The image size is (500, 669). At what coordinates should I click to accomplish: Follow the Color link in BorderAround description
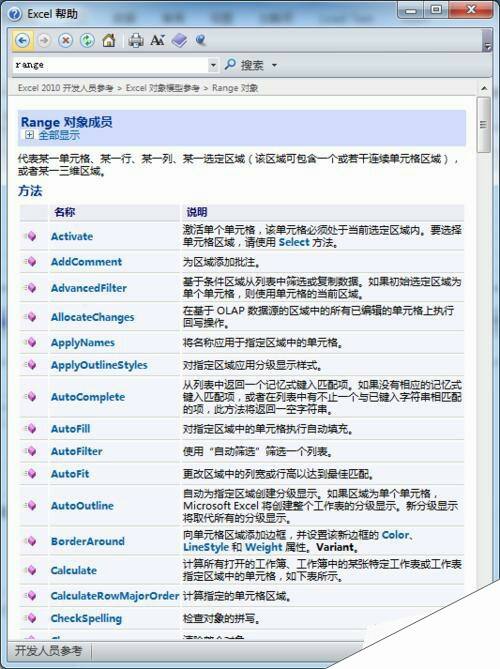point(395,535)
